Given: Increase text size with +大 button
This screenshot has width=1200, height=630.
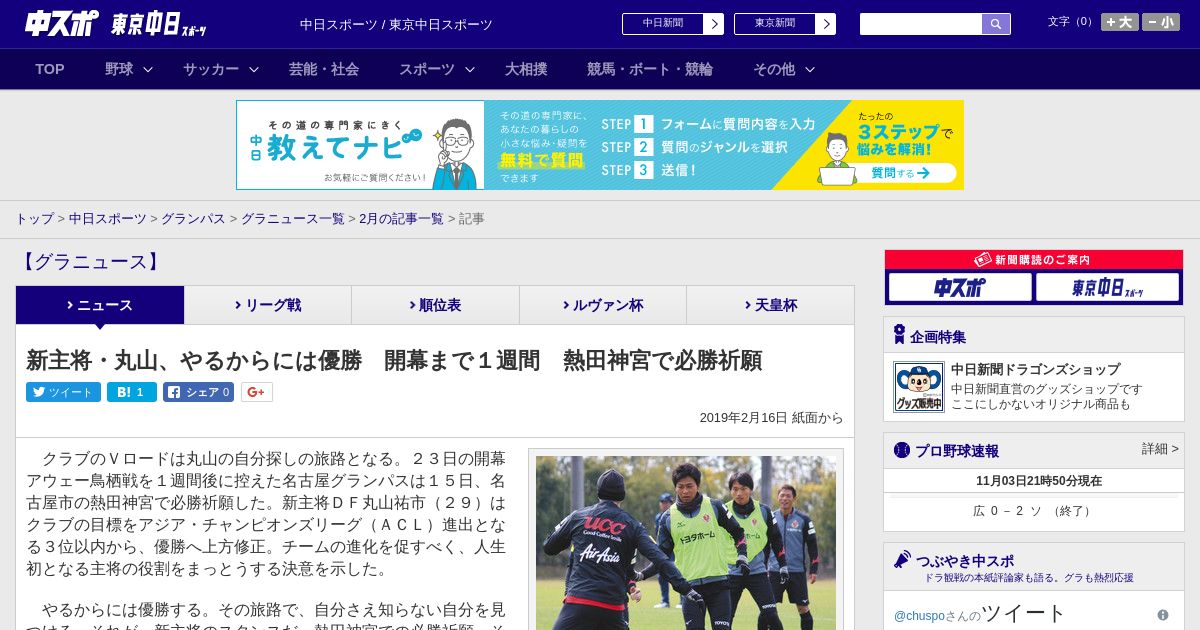Looking at the screenshot, I should coord(1120,22).
